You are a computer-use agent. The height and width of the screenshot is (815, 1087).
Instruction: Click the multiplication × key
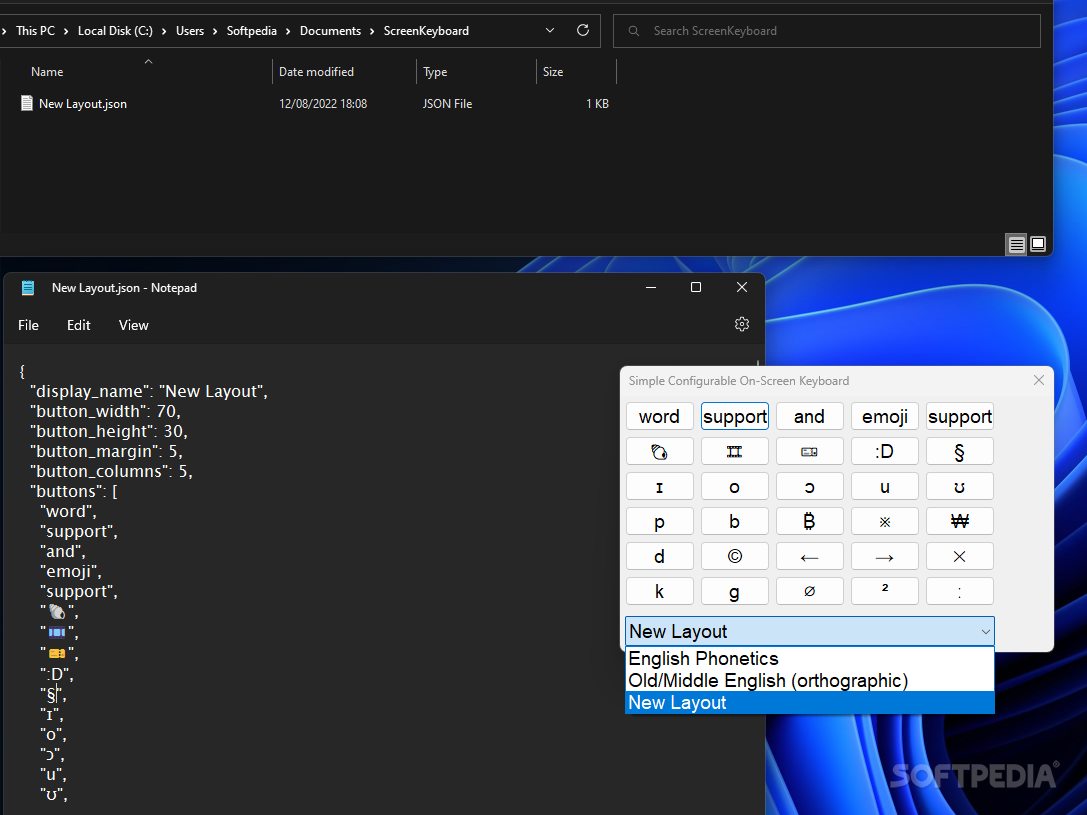point(959,557)
